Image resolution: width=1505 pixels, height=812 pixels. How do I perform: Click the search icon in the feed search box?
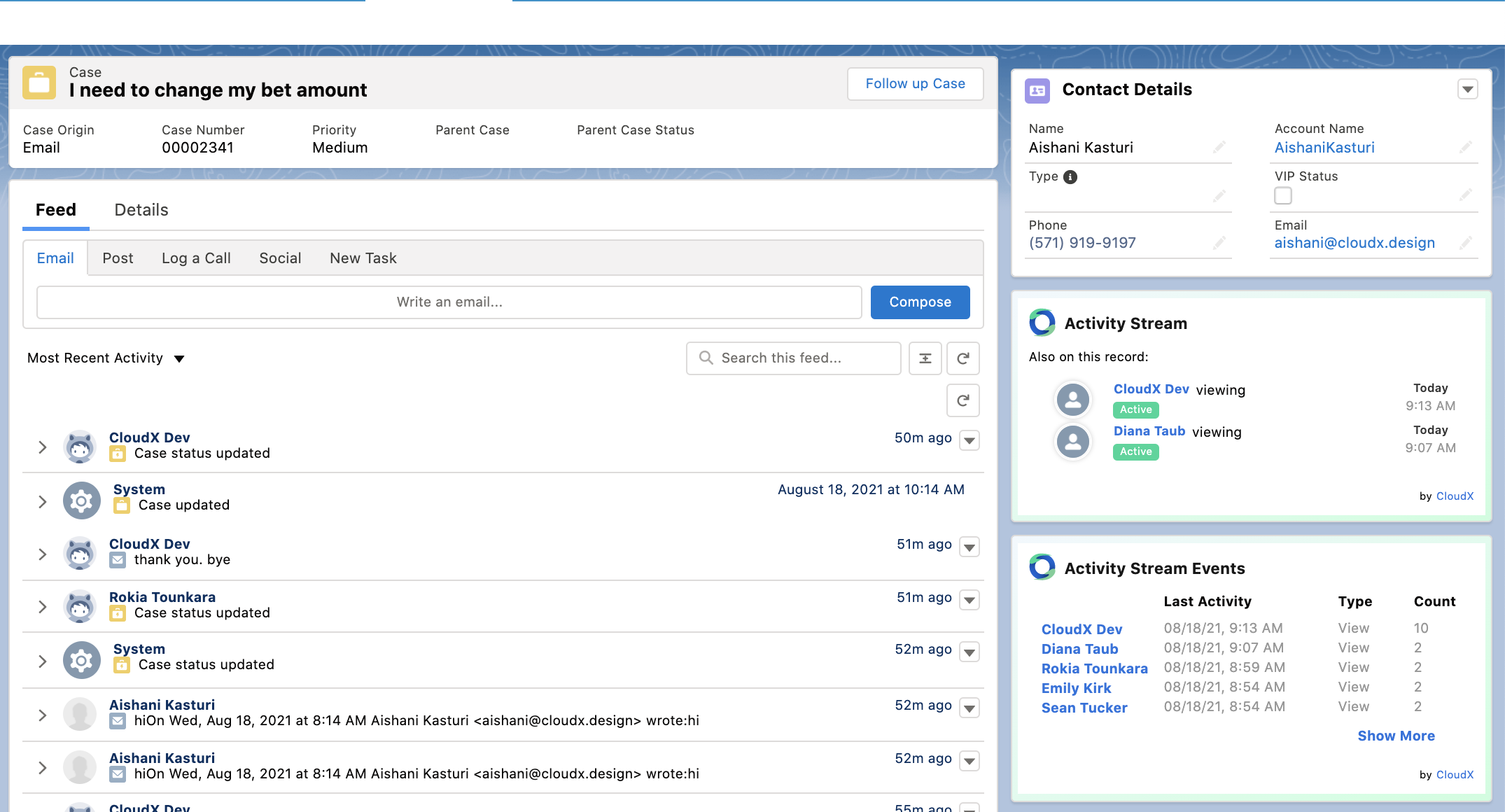click(706, 358)
